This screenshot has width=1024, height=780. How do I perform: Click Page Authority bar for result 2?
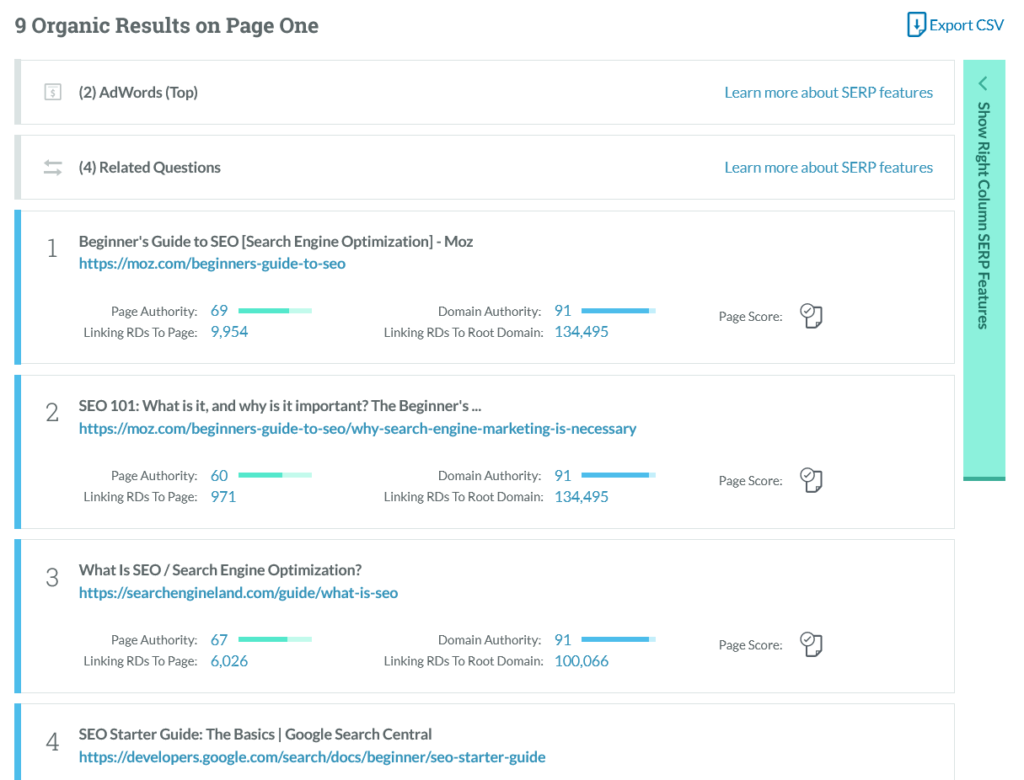(x=275, y=475)
